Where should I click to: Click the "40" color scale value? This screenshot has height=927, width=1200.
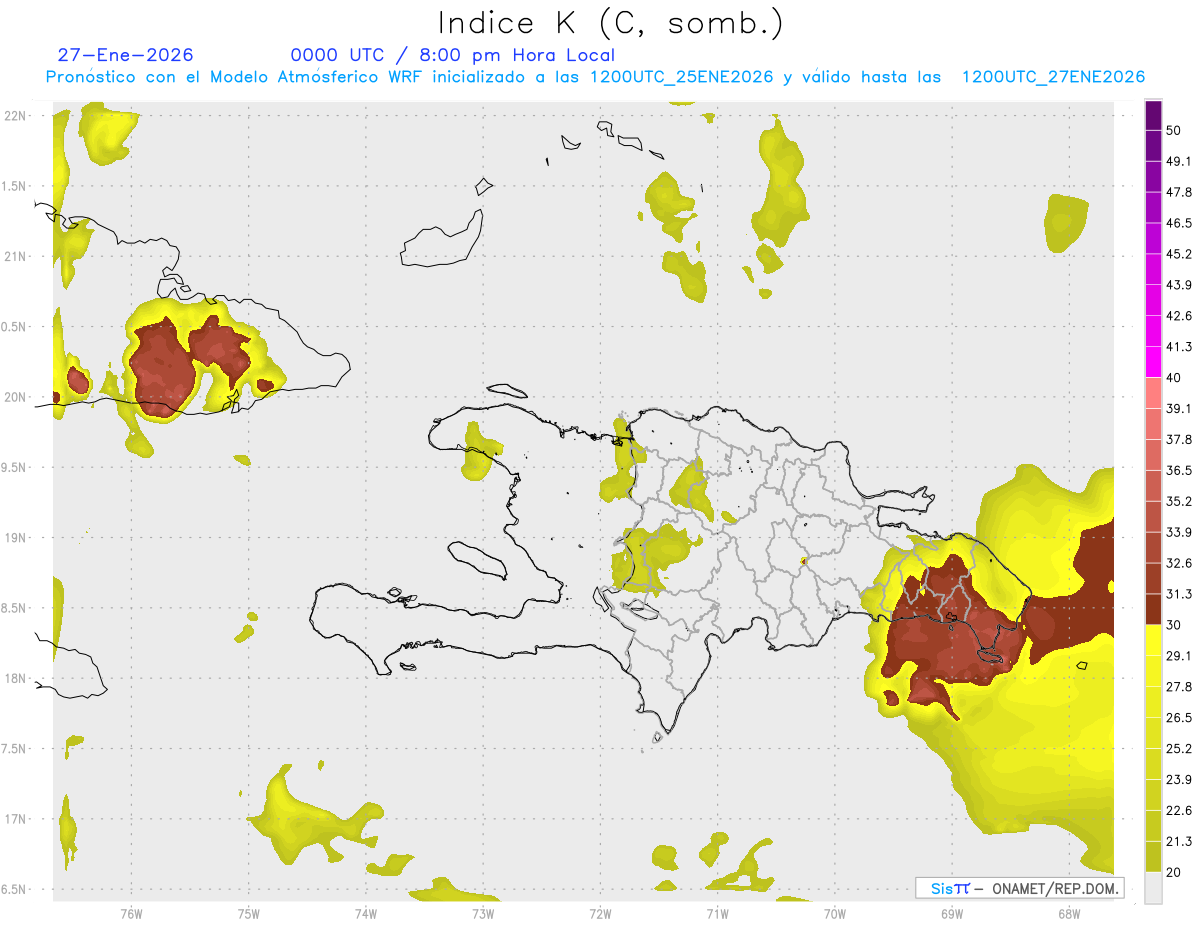click(1174, 378)
